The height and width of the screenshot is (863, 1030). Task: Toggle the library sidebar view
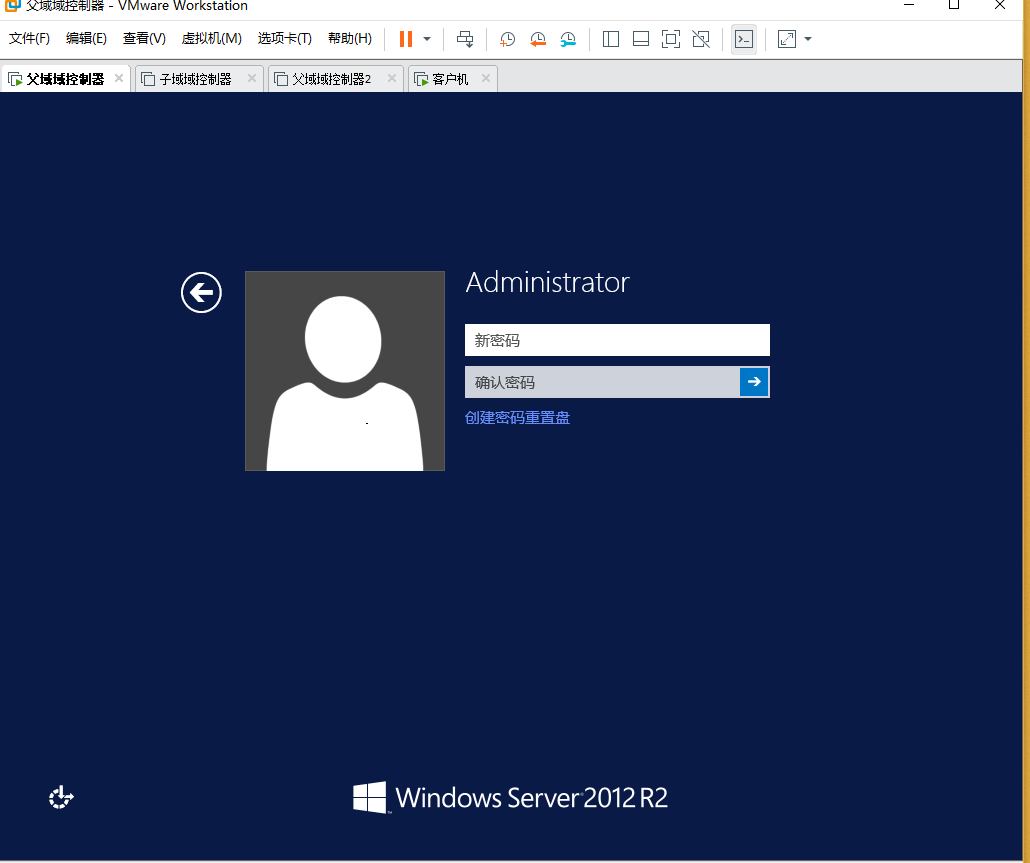click(611, 39)
